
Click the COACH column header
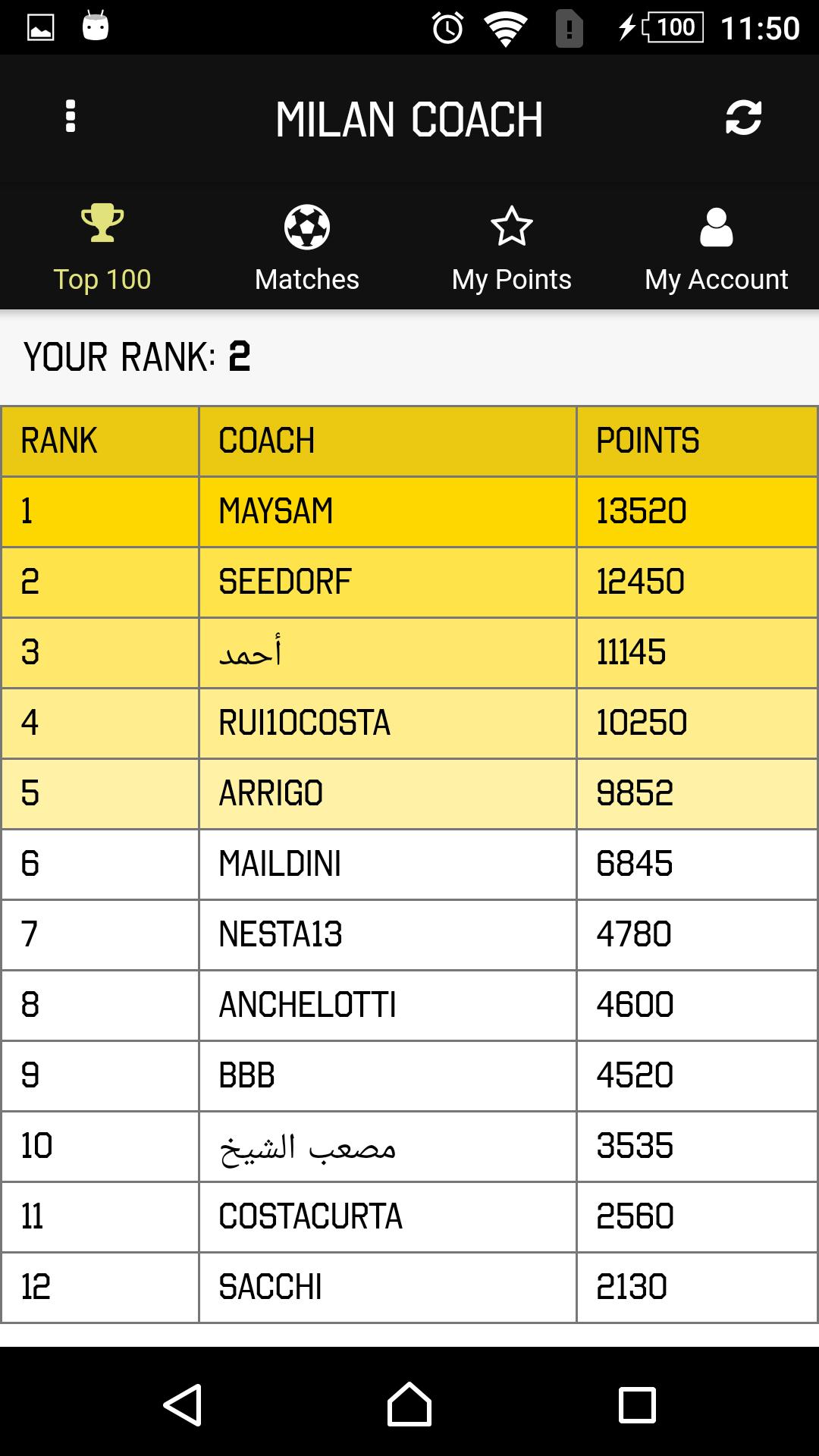(266, 441)
